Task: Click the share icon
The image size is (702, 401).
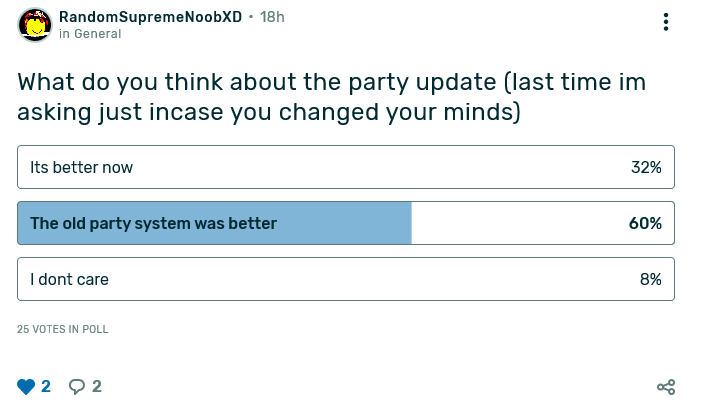Action: click(x=666, y=387)
